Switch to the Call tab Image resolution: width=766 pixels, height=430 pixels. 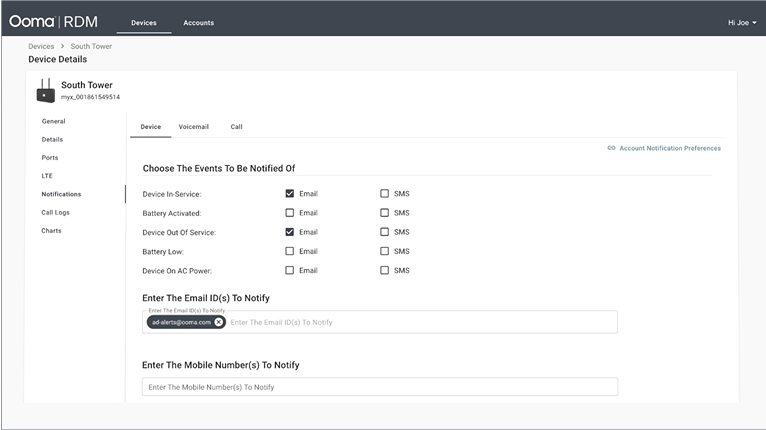coord(236,127)
